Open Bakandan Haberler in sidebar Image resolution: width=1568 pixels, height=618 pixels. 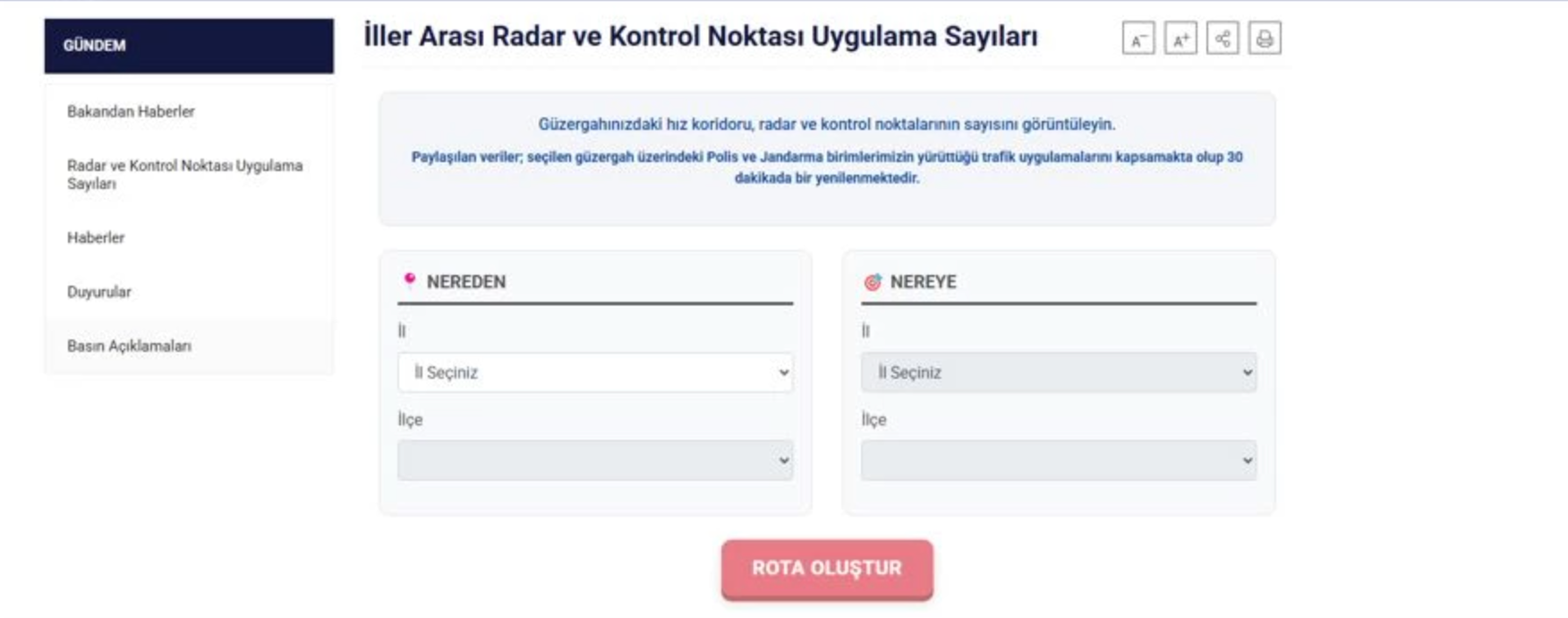(x=131, y=112)
